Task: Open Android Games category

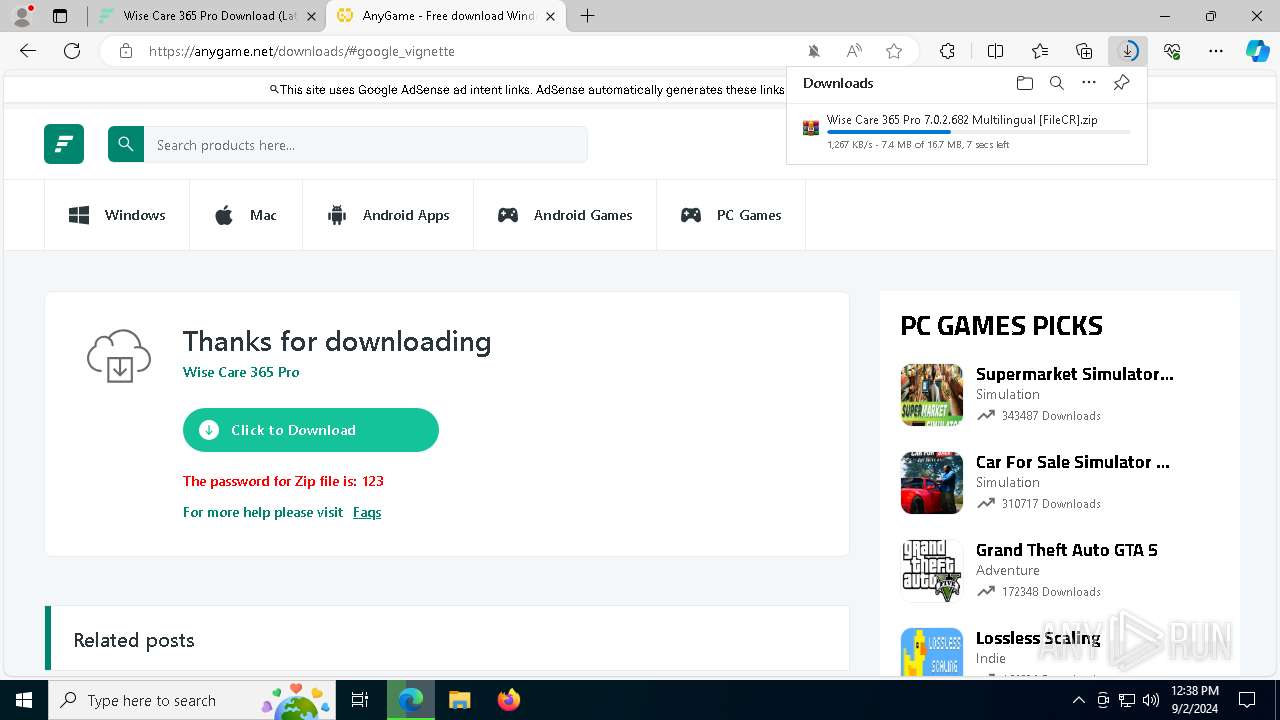Action: (x=565, y=215)
